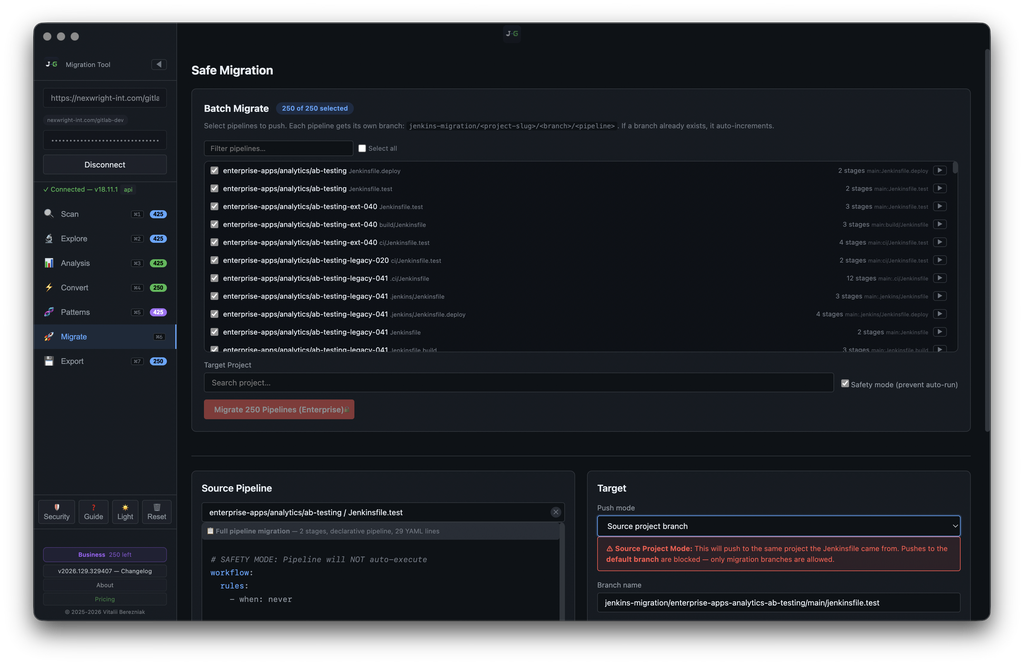The image size is (1024, 665).
Task: Switch to the Convert section
Action: (x=104, y=287)
